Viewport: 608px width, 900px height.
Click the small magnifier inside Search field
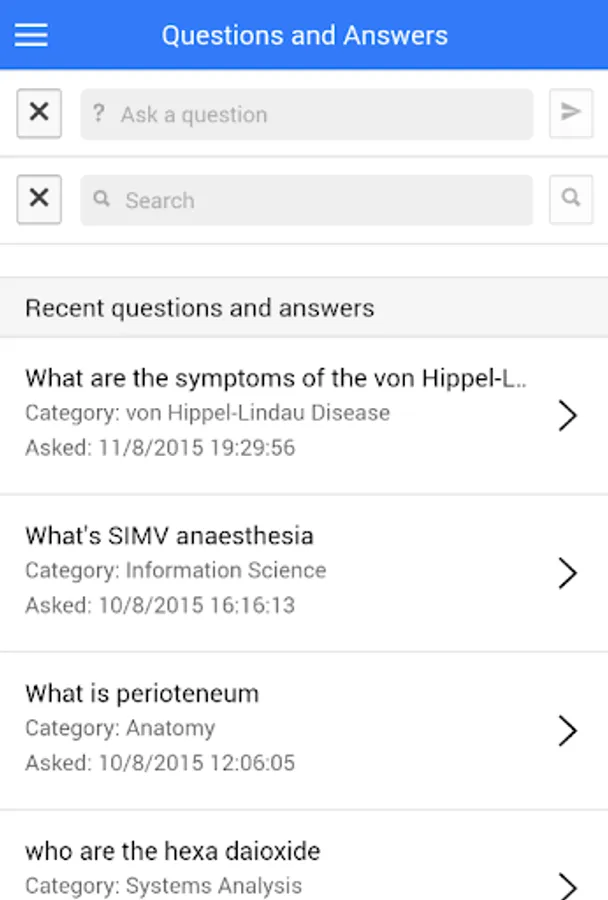[101, 200]
